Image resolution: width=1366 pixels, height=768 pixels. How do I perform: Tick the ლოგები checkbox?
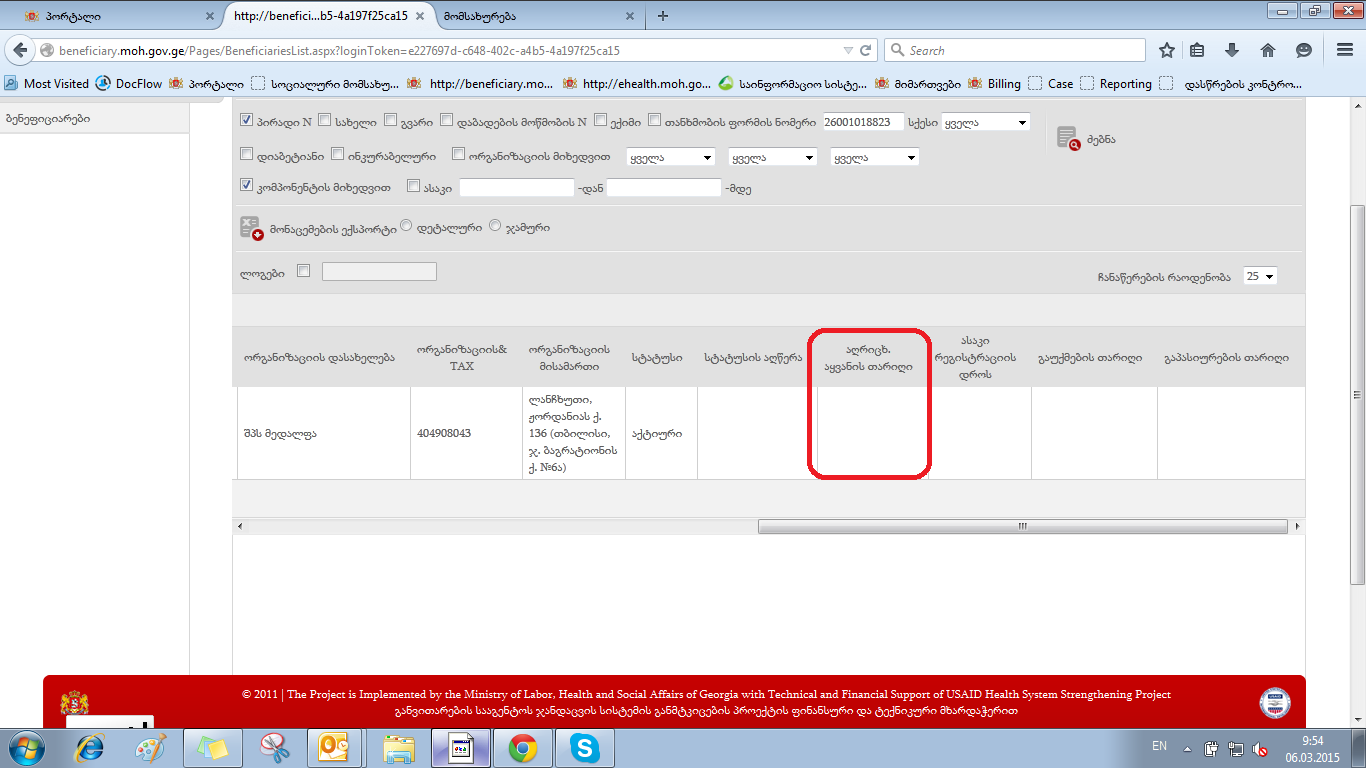pos(304,271)
